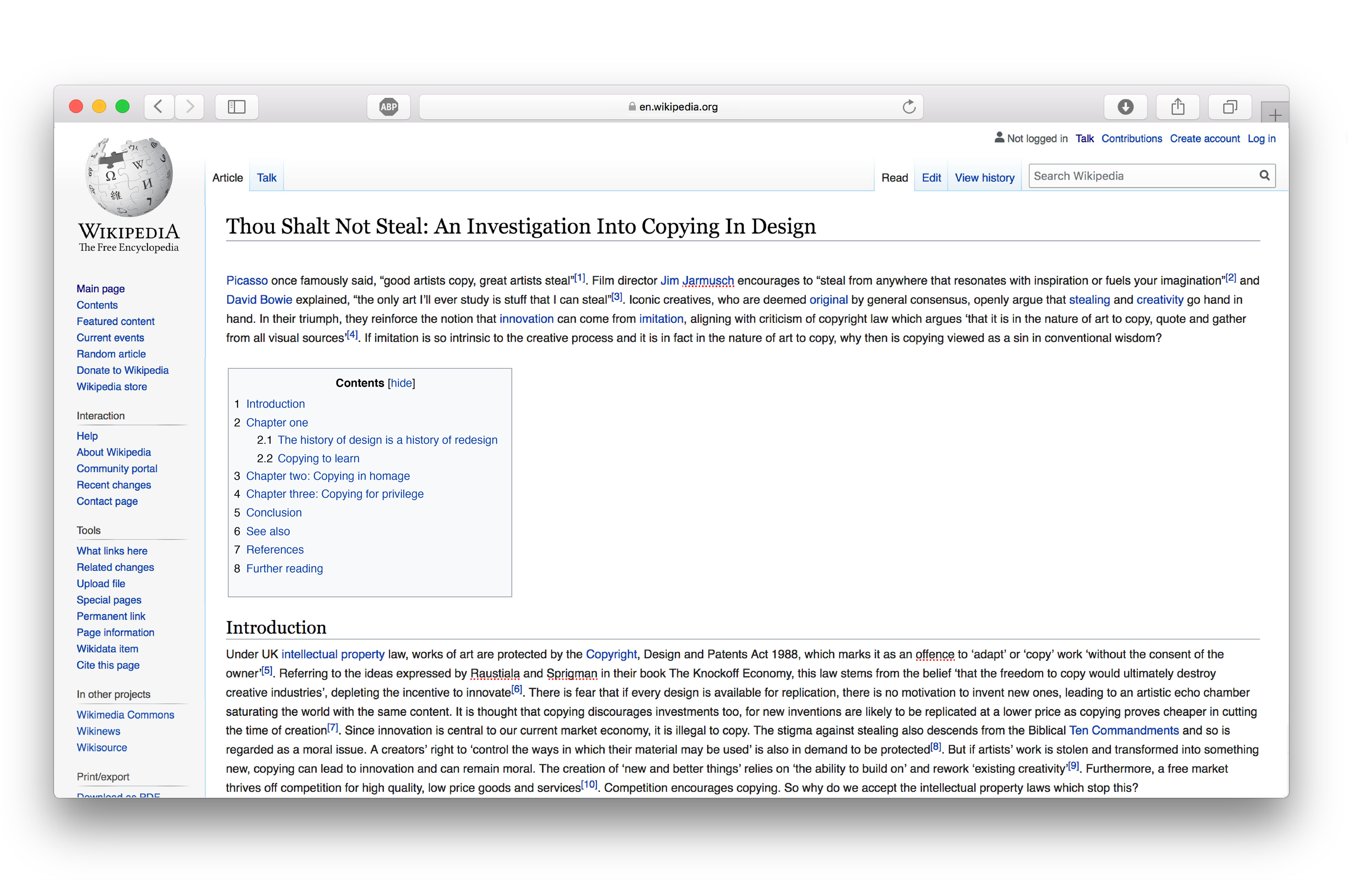Open the Adblock Plus extension icon
The image size is (1348, 896).
(389, 107)
